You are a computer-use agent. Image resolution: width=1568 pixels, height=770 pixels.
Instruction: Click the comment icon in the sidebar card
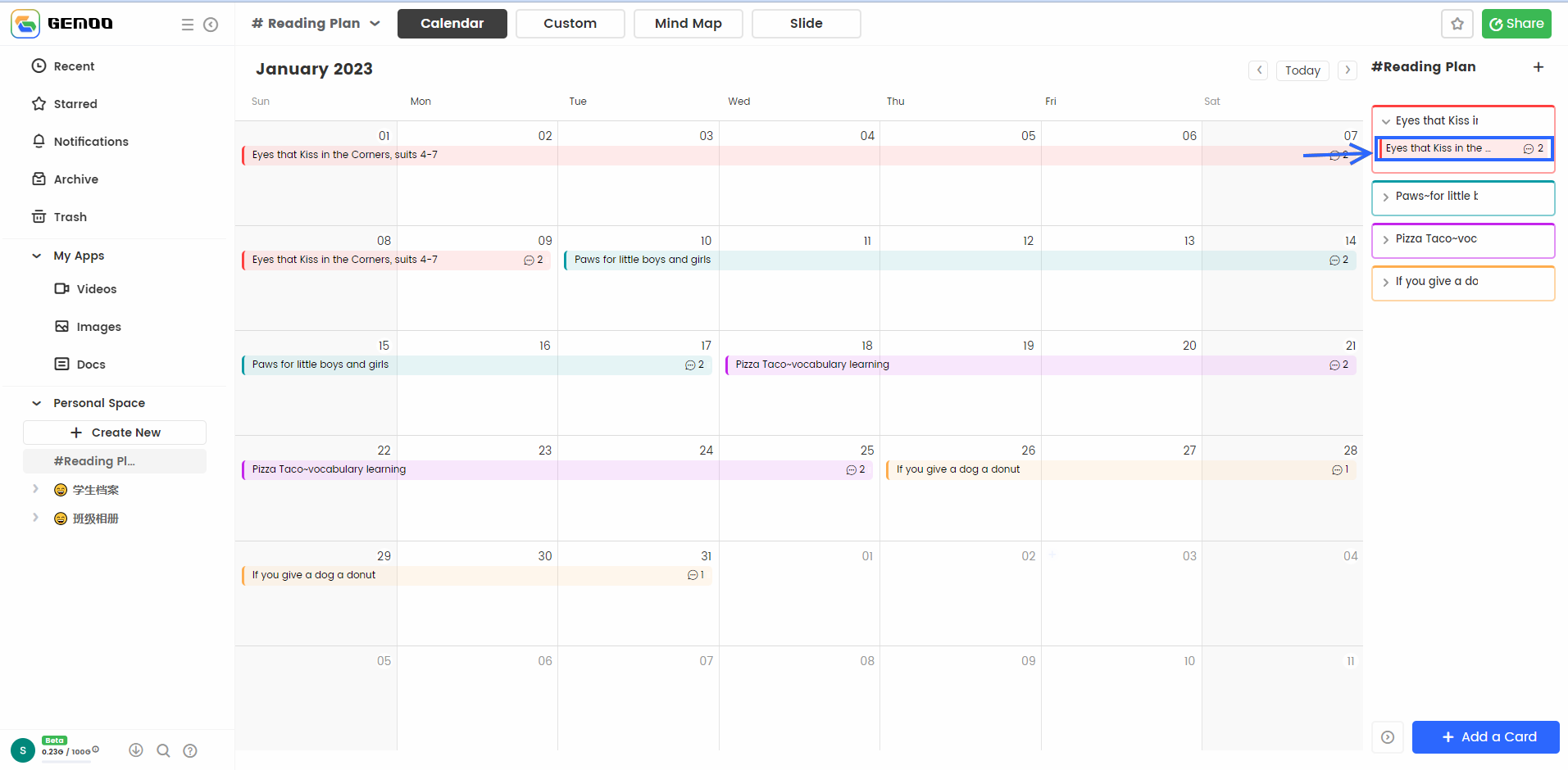coord(1529,149)
